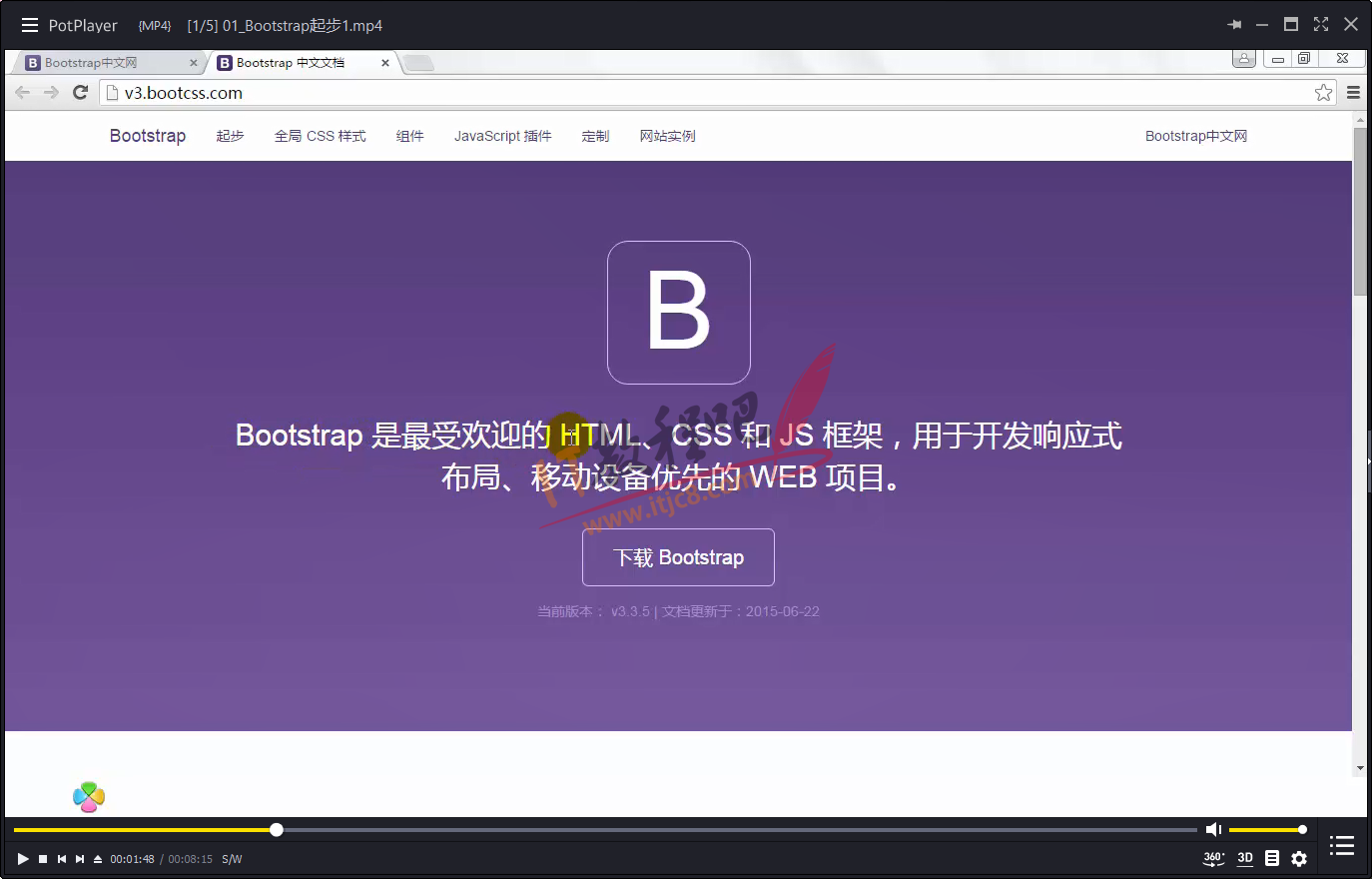
Task: Open PotPlayer control panel gear
Action: click(x=1299, y=858)
